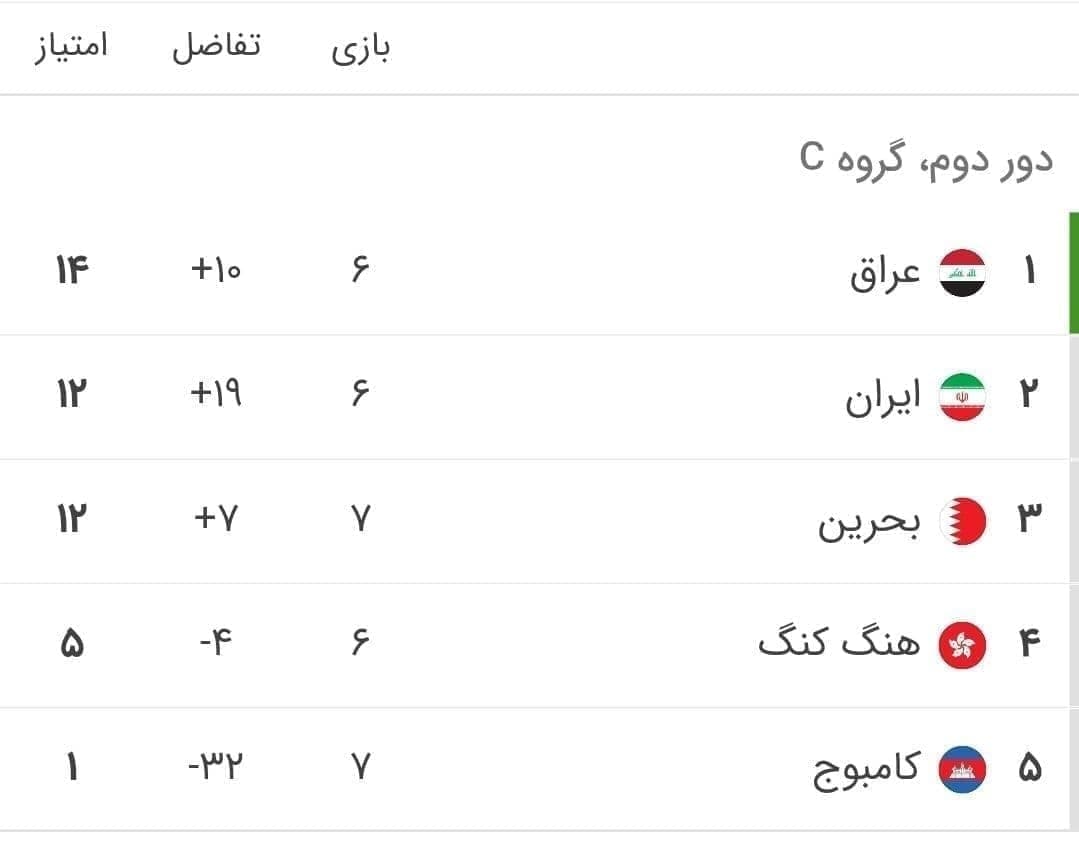Viewport: 1079px width, 847px height.
Task: Click Iraq's 14 points value
Action: point(72,272)
